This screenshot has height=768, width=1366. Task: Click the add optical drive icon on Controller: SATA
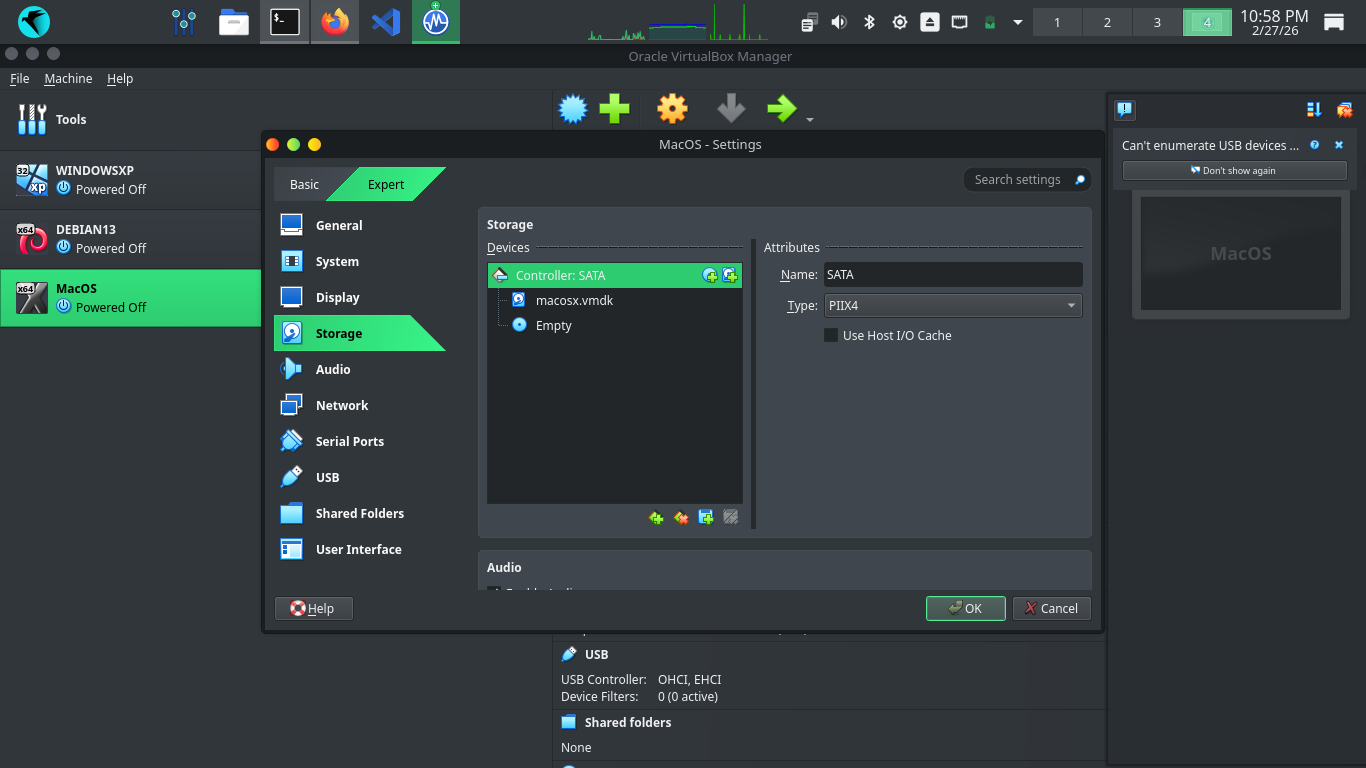(710, 276)
